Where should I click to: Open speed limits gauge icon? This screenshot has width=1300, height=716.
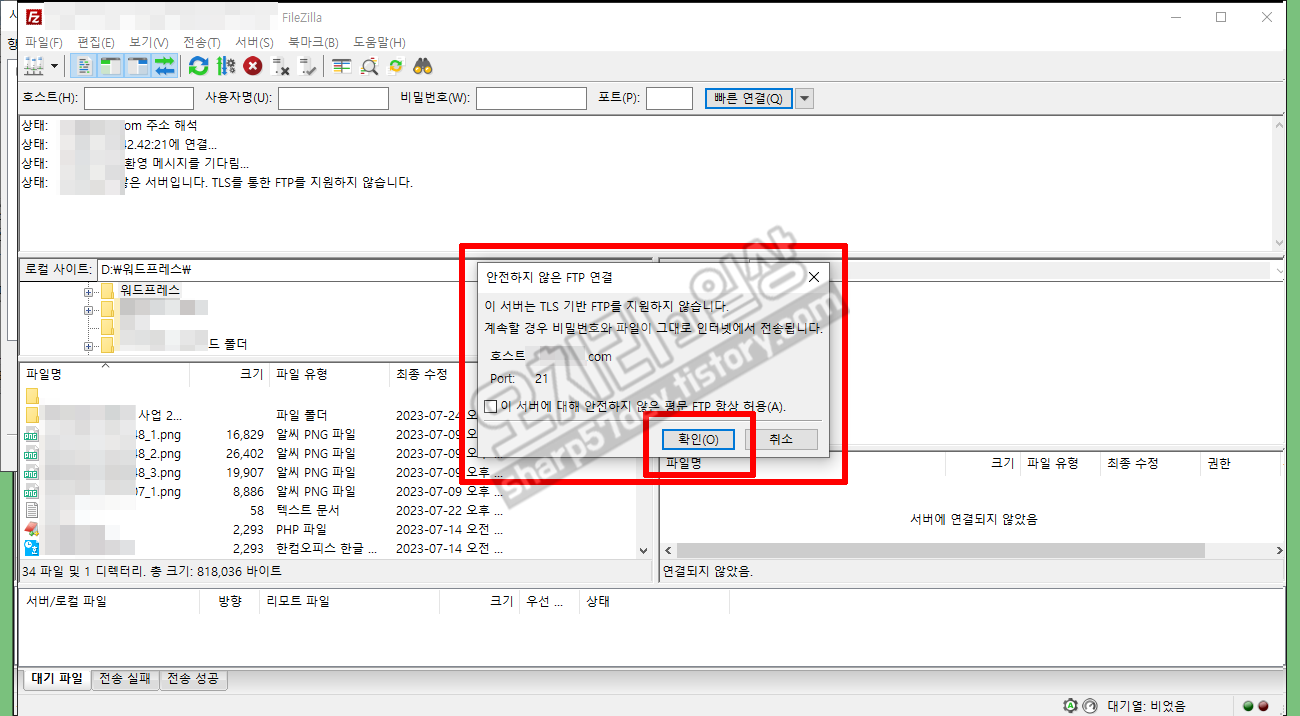tap(1090, 705)
